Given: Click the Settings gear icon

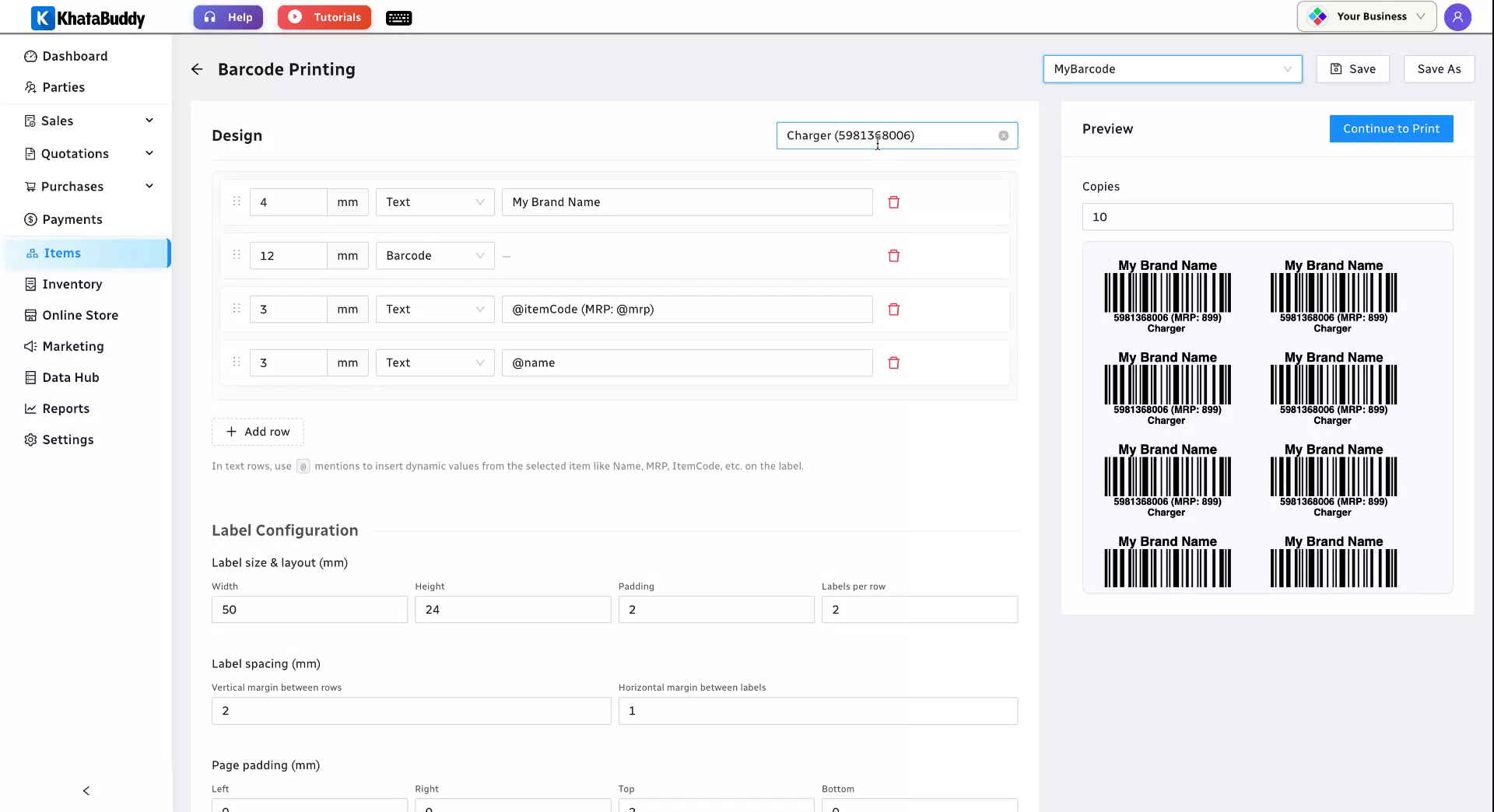Looking at the screenshot, I should point(30,439).
